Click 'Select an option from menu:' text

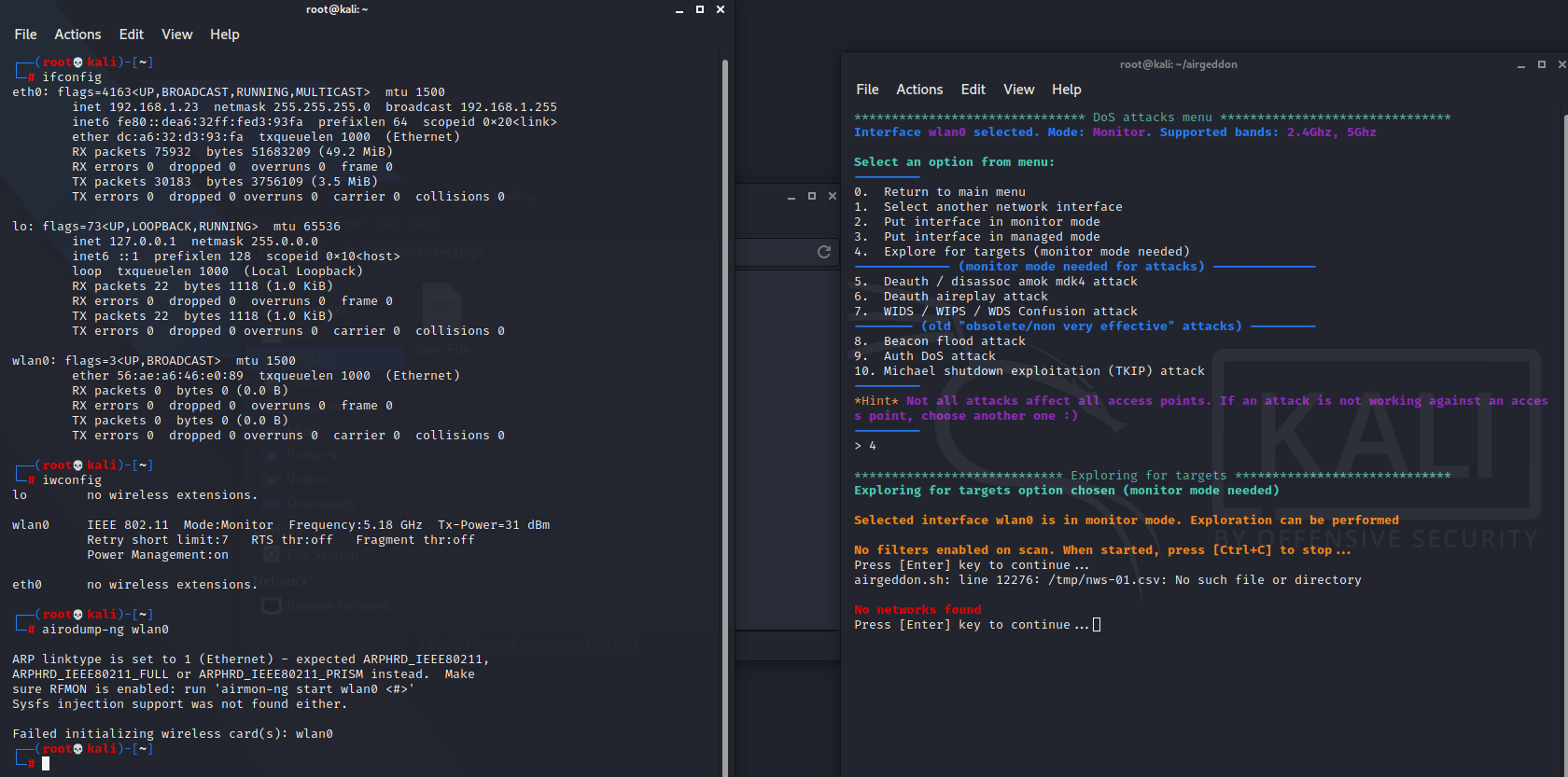pos(954,162)
